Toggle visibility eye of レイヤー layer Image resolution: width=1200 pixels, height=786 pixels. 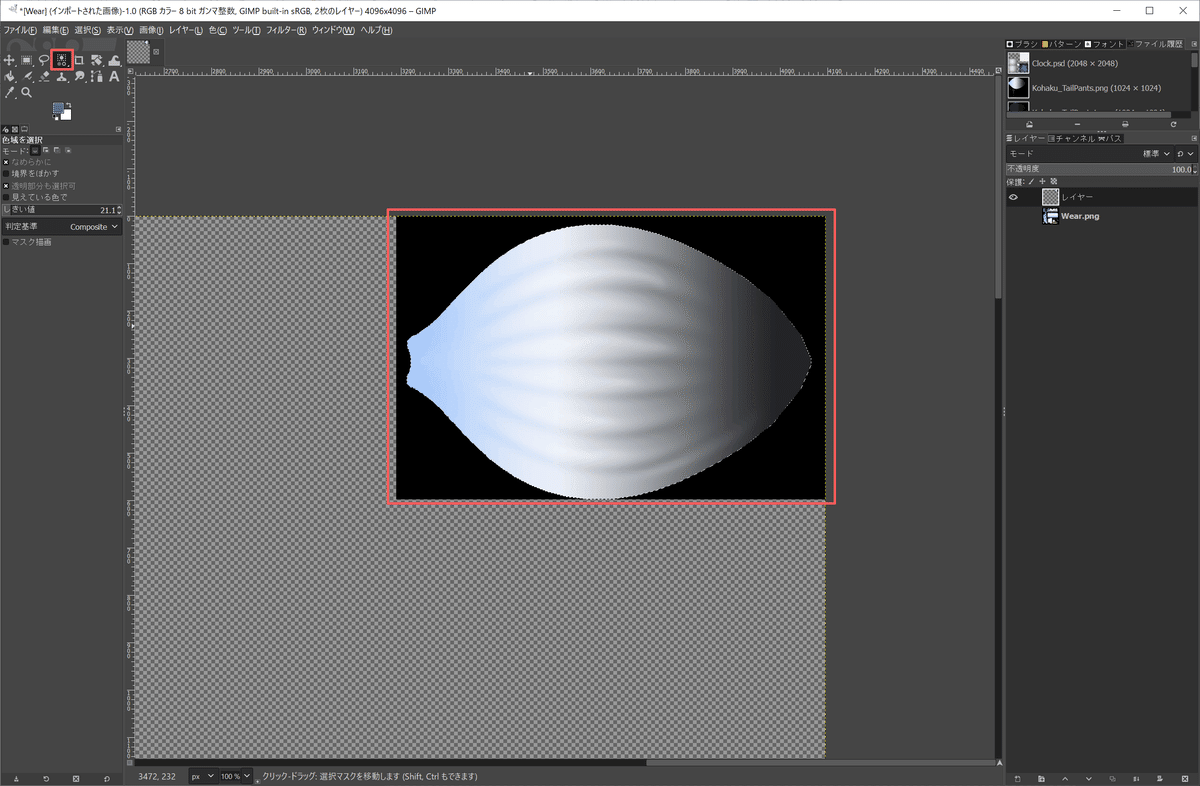(x=1013, y=197)
